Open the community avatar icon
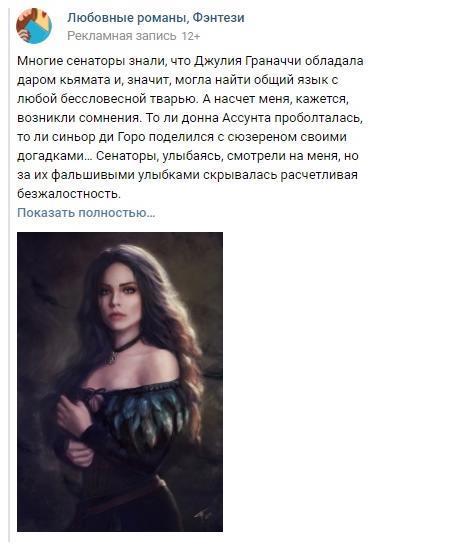This screenshot has height=555, width=473. 34,26
